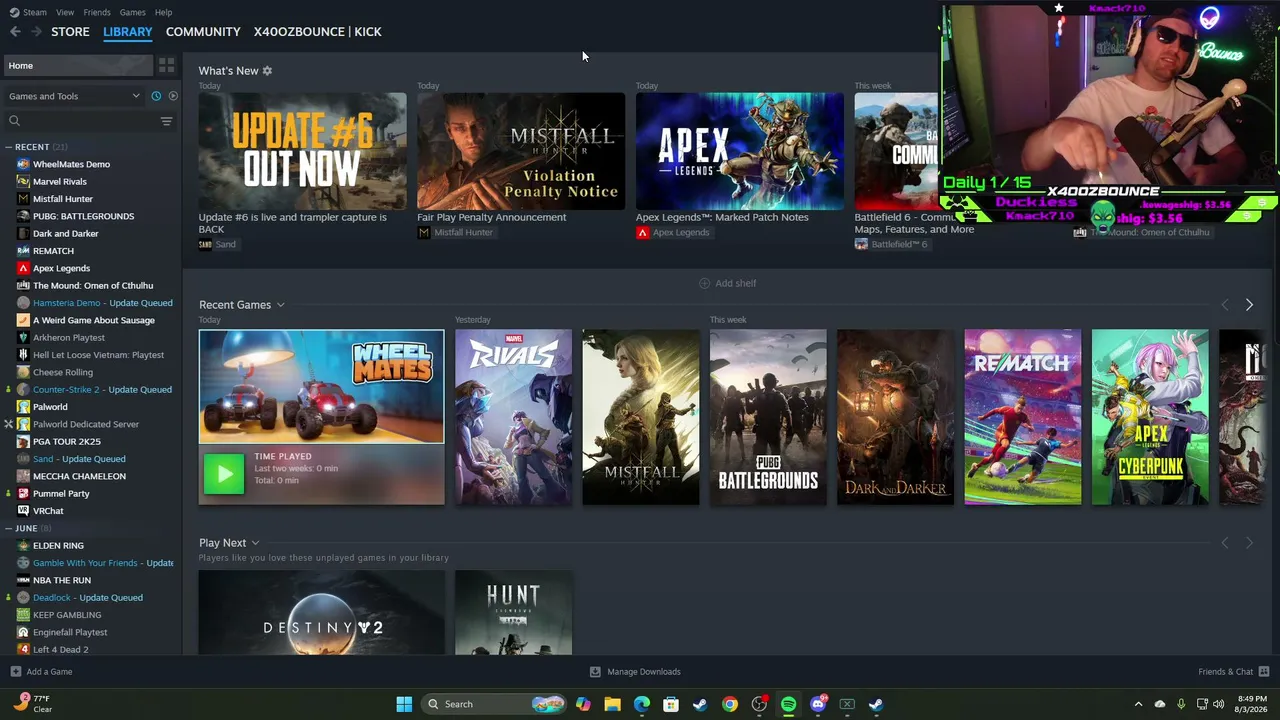
Task: Click the ELDEN RING sidebar icon
Action: point(23,545)
